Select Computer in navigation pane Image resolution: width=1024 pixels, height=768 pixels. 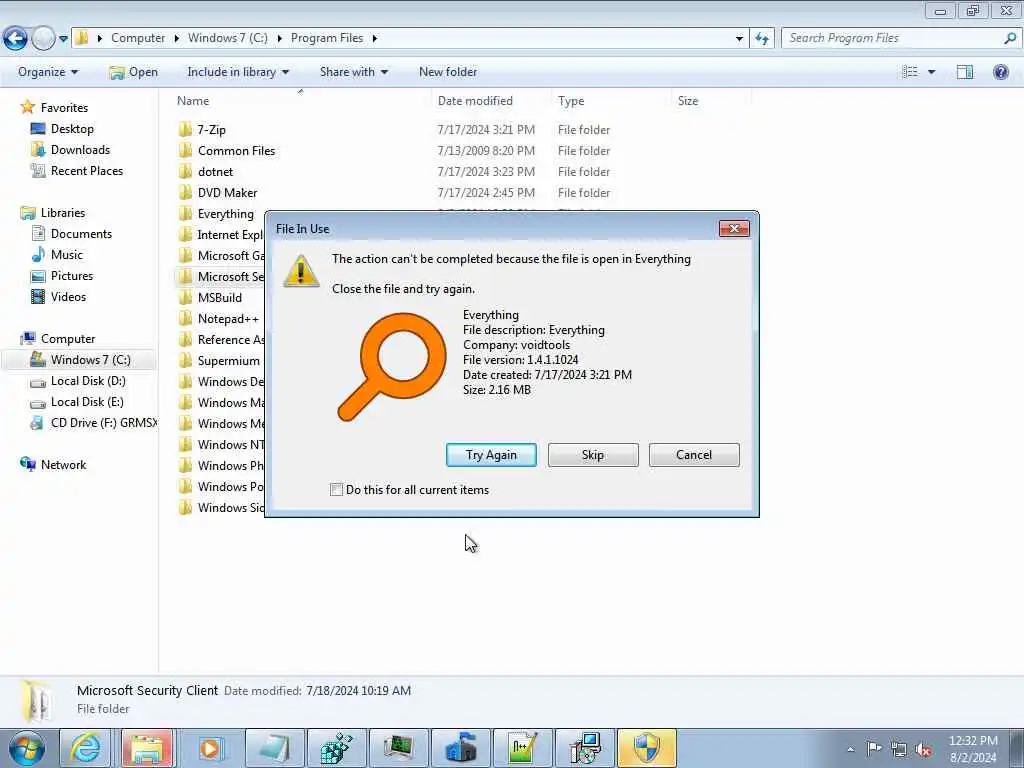pyautogui.click(x=68, y=339)
